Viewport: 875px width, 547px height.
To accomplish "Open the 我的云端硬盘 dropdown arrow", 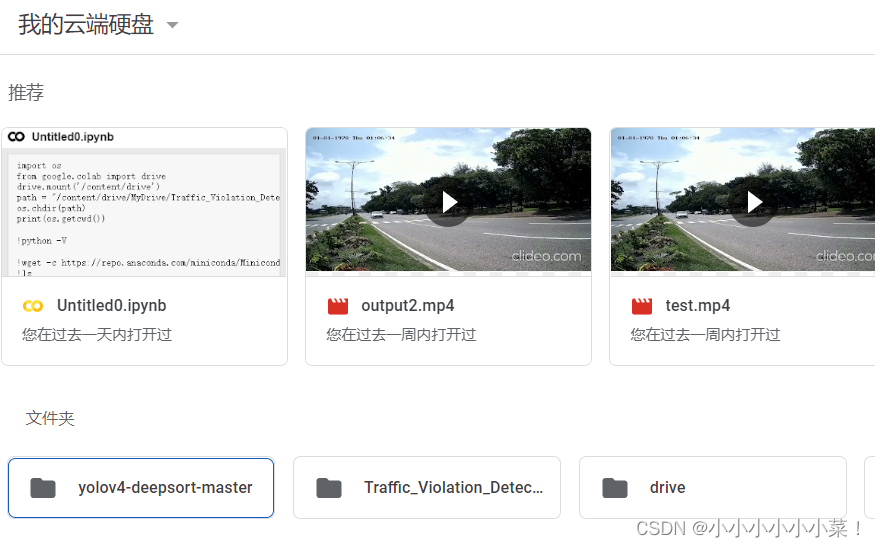I will (x=172, y=25).
